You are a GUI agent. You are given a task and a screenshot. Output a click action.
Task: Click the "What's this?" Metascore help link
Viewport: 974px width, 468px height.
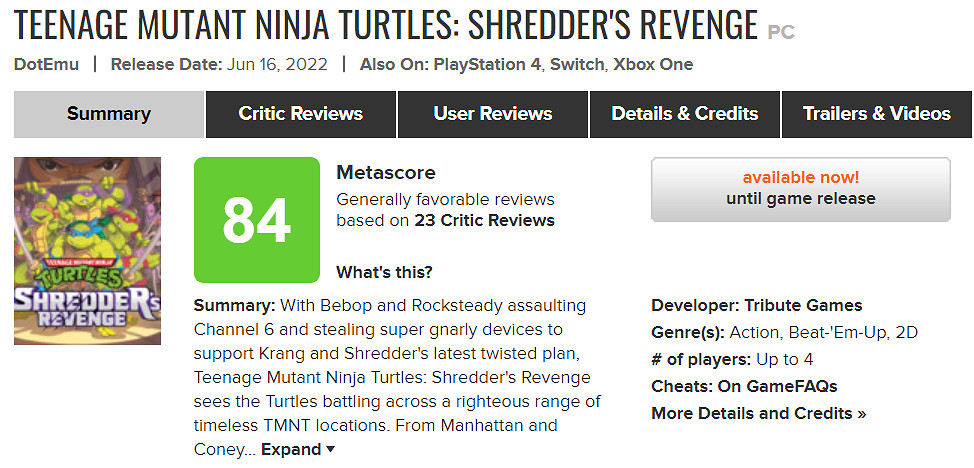click(384, 272)
